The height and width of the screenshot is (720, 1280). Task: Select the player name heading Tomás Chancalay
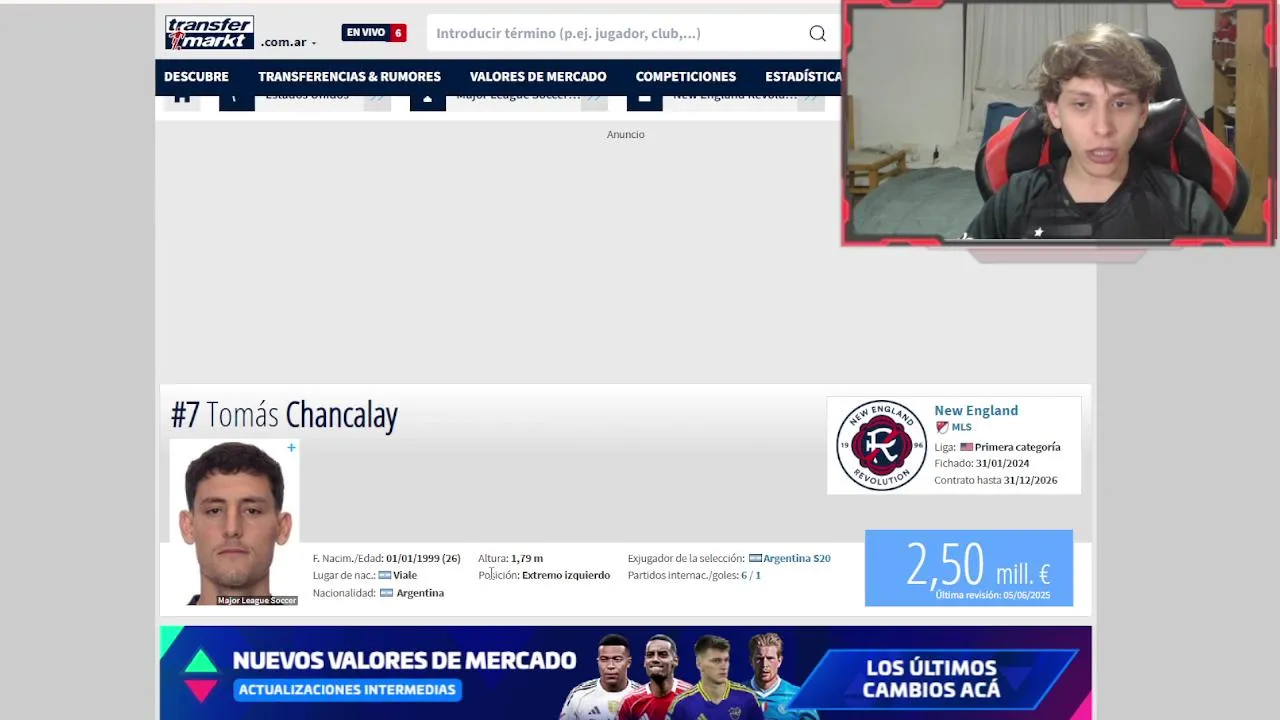(302, 415)
